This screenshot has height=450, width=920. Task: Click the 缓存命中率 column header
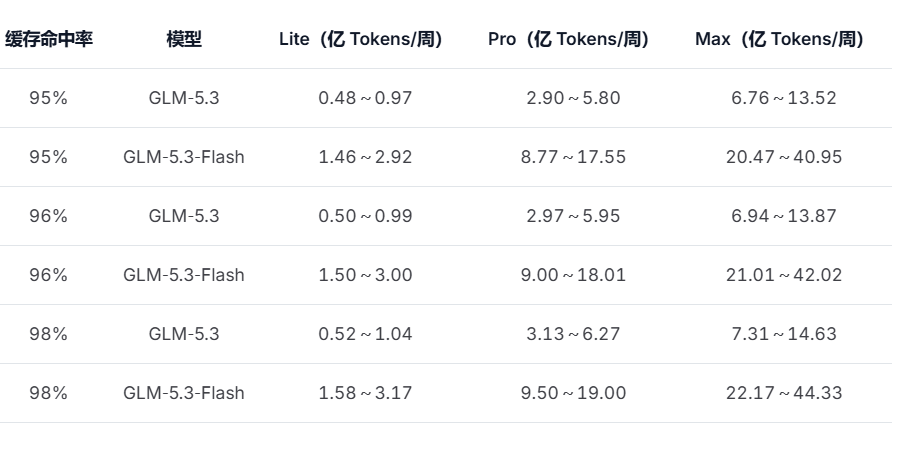point(49,39)
